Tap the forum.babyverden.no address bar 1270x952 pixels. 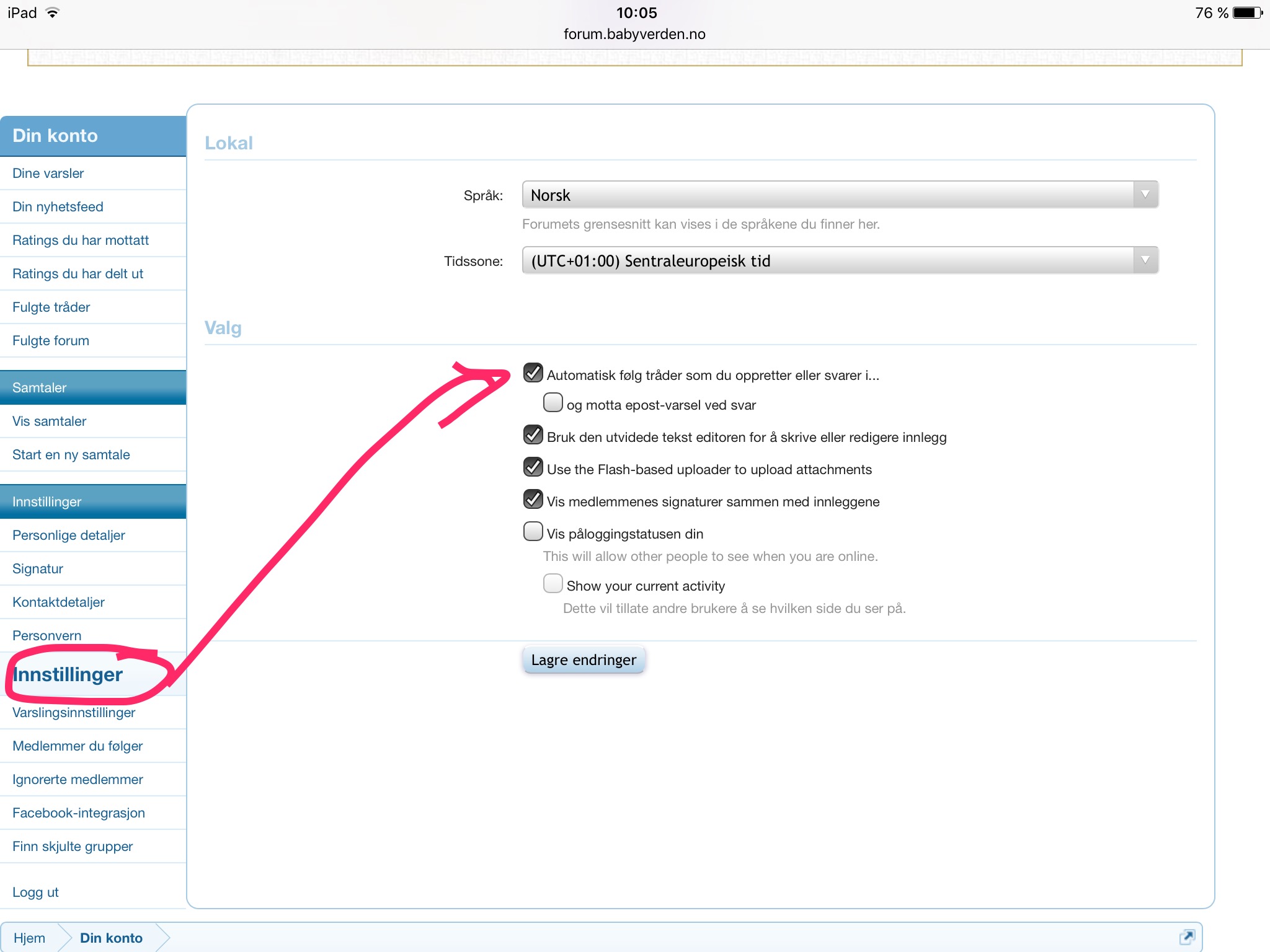tap(634, 34)
